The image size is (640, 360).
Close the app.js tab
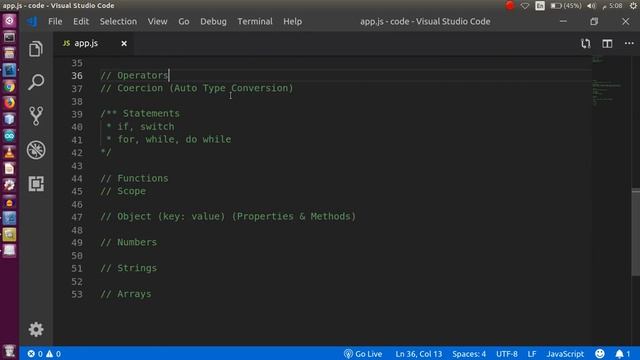click(x=124, y=43)
